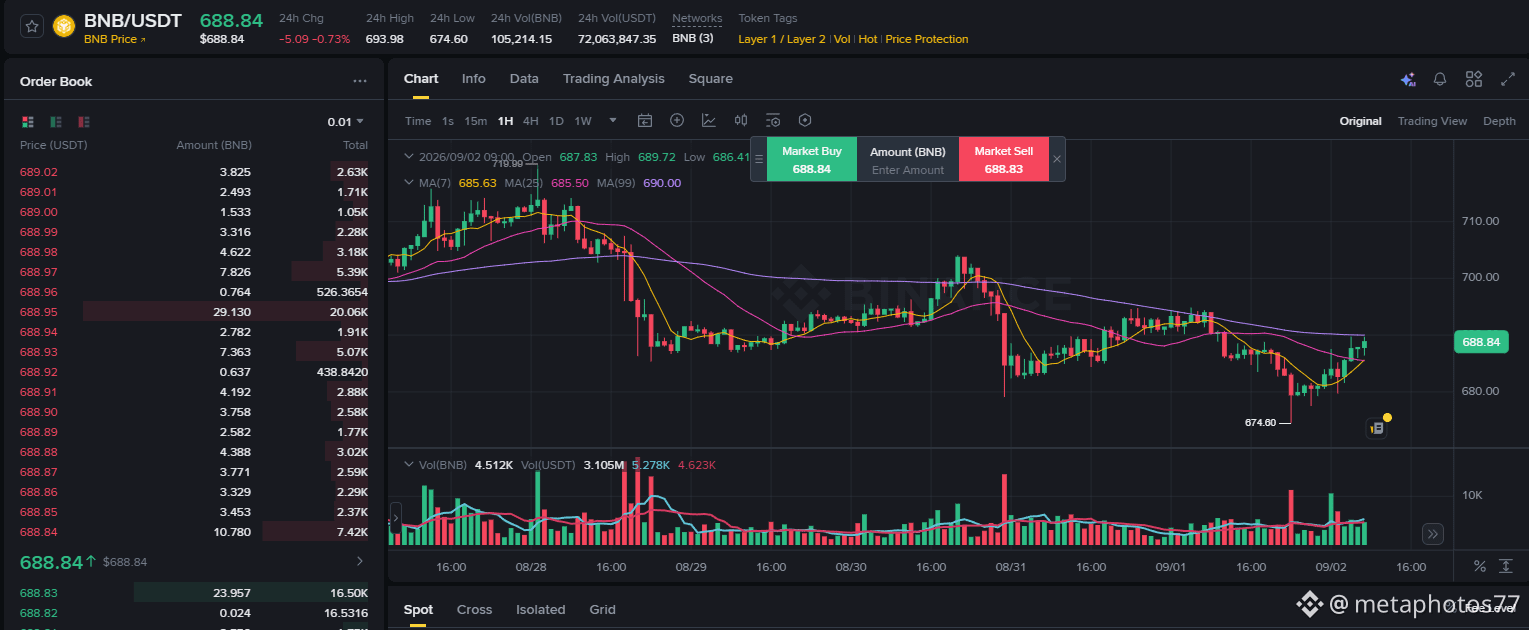
Task: Select the 4H timeframe
Action: (530, 121)
